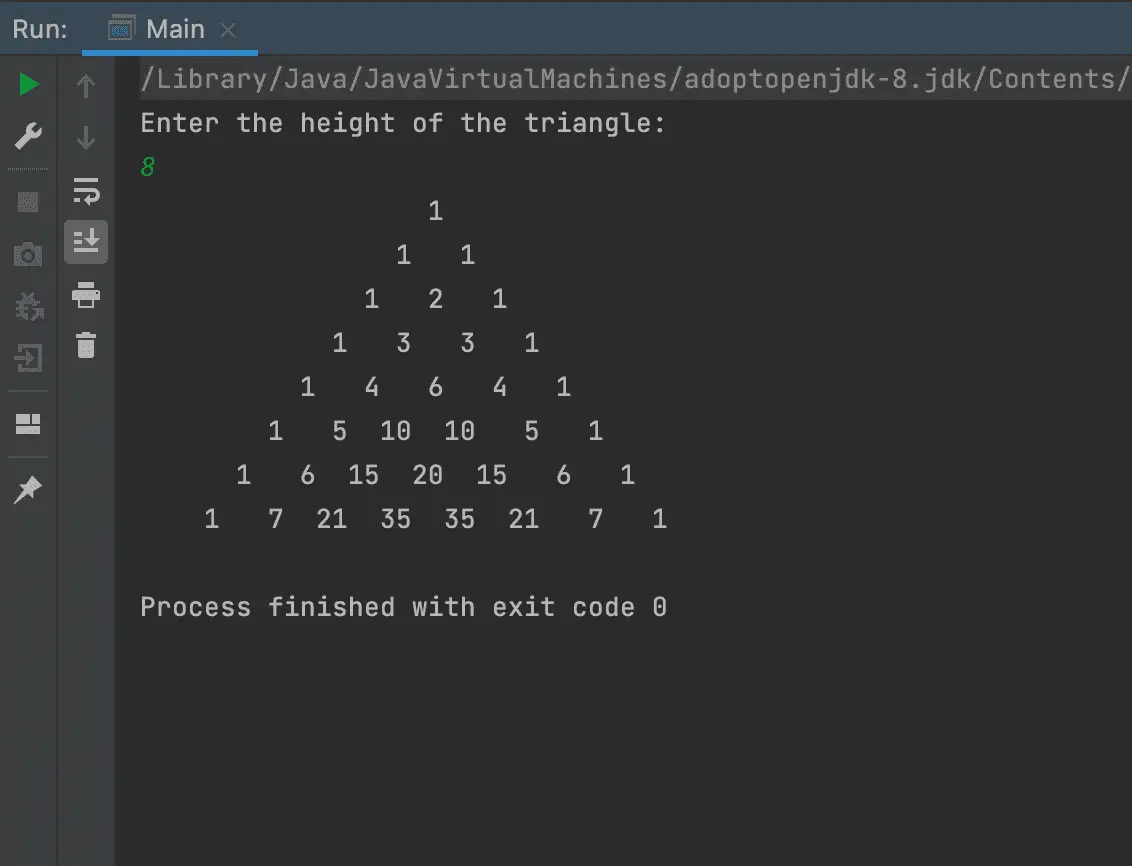Open run configuration wrench settings
1132x866 pixels.
tap(28, 136)
